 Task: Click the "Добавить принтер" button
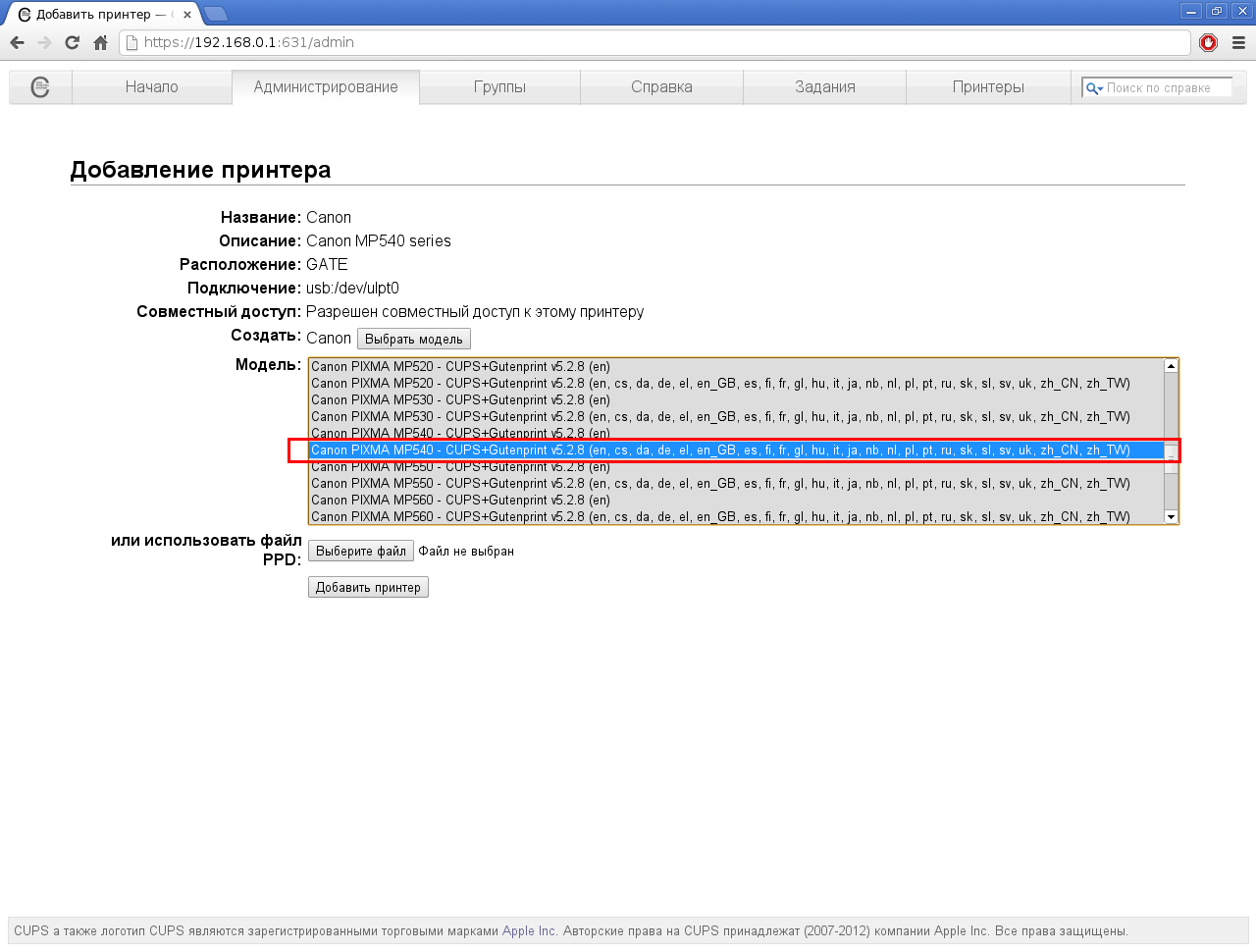(368, 587)
